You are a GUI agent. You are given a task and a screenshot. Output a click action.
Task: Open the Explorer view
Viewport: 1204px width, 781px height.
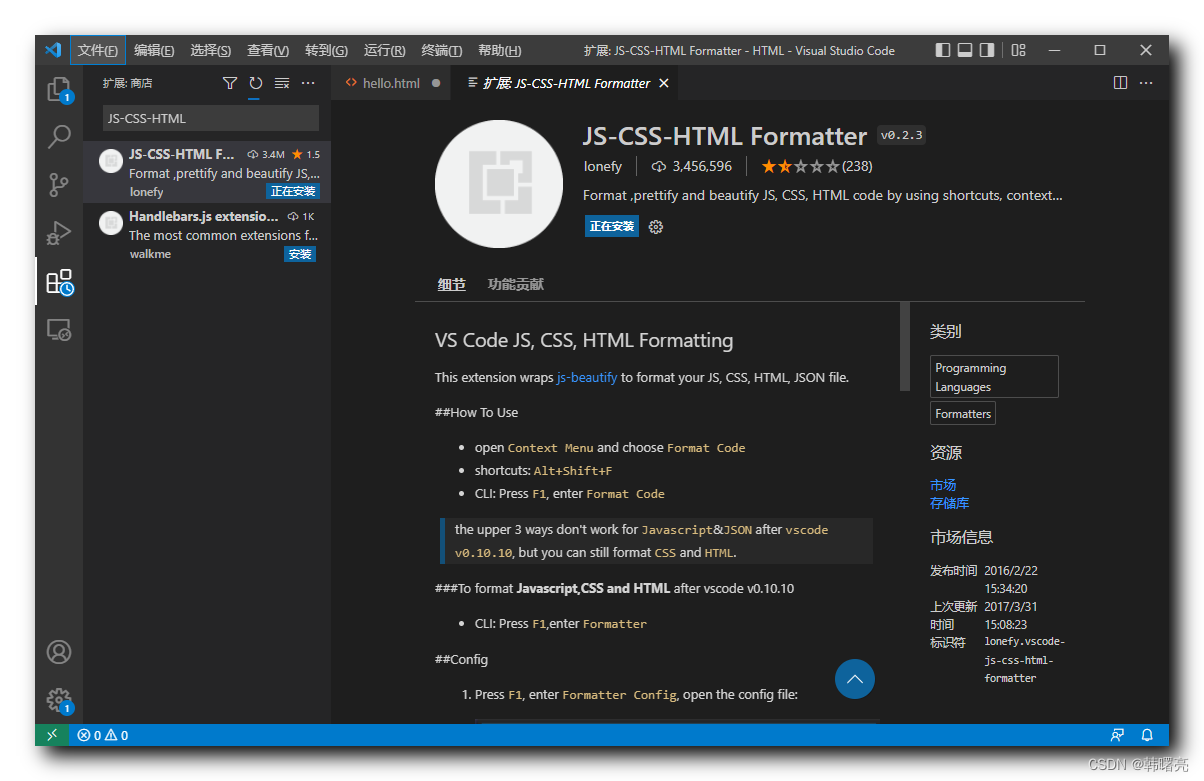point(58,88)
